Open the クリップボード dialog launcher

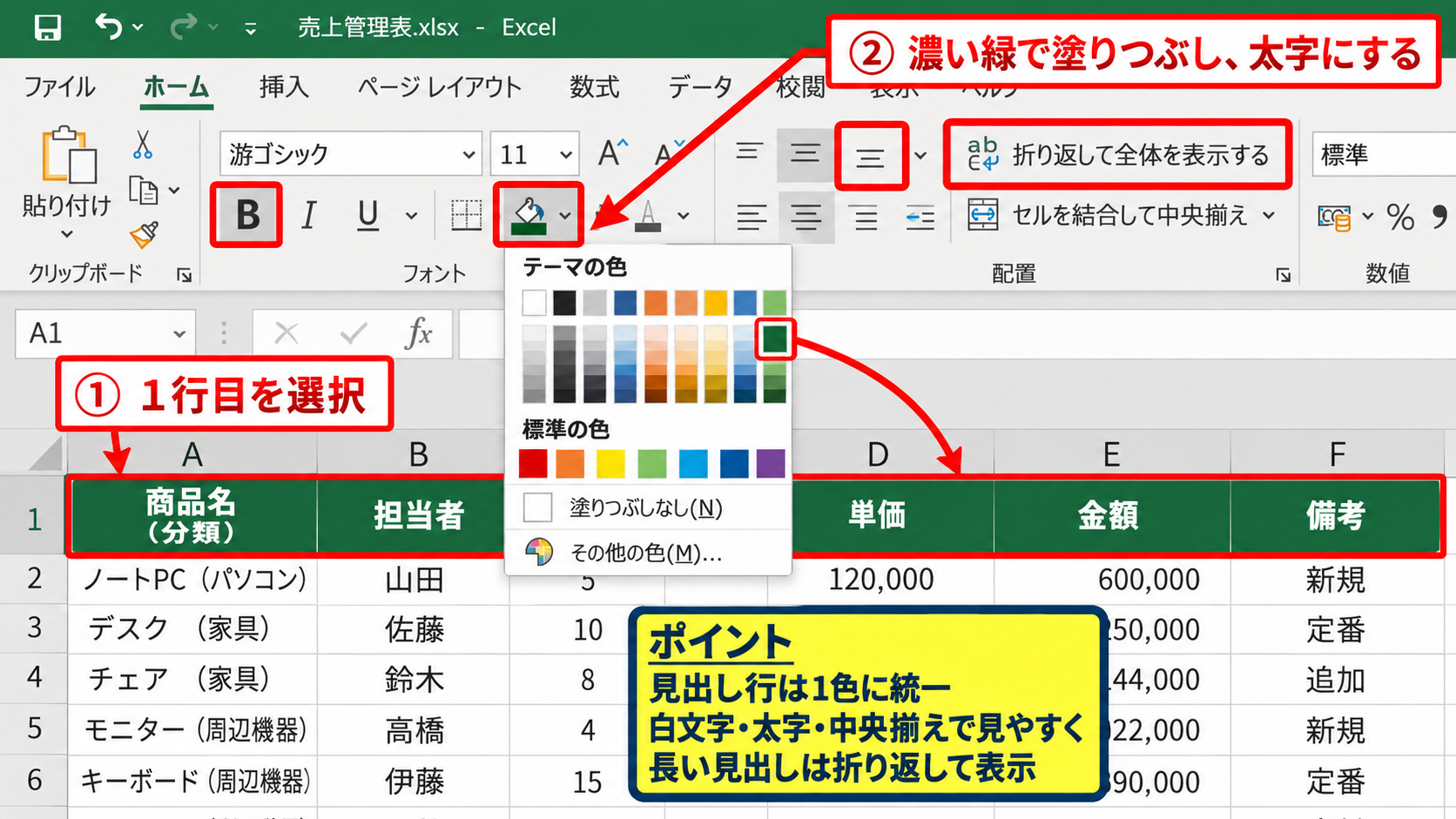(x=184, y=275)
